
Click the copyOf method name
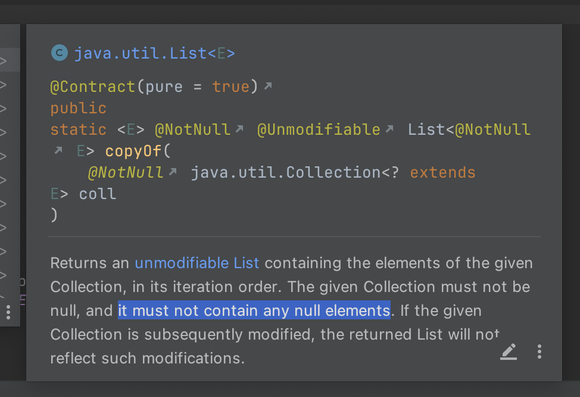(133, 151)
